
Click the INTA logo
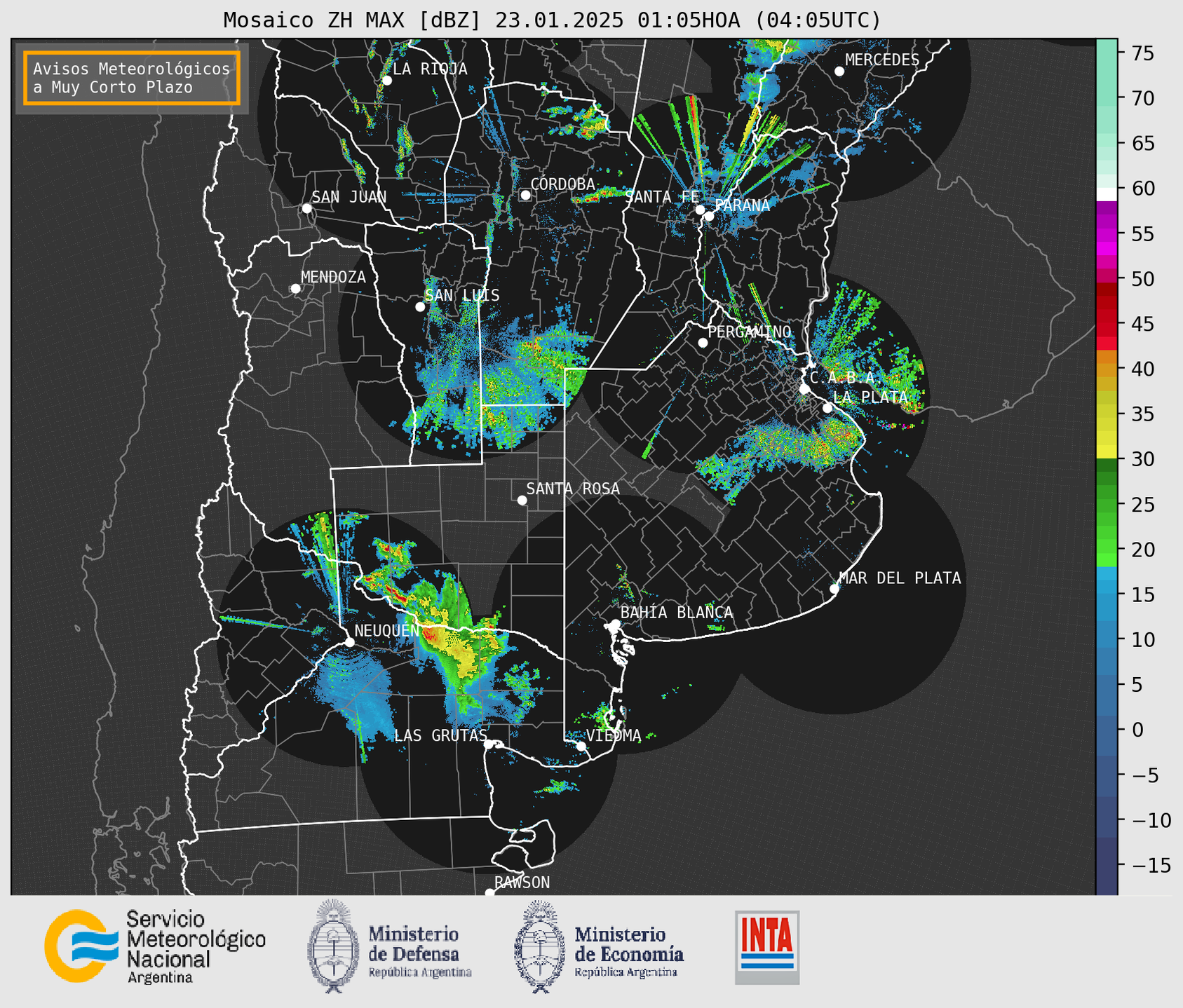click(767, 947)
